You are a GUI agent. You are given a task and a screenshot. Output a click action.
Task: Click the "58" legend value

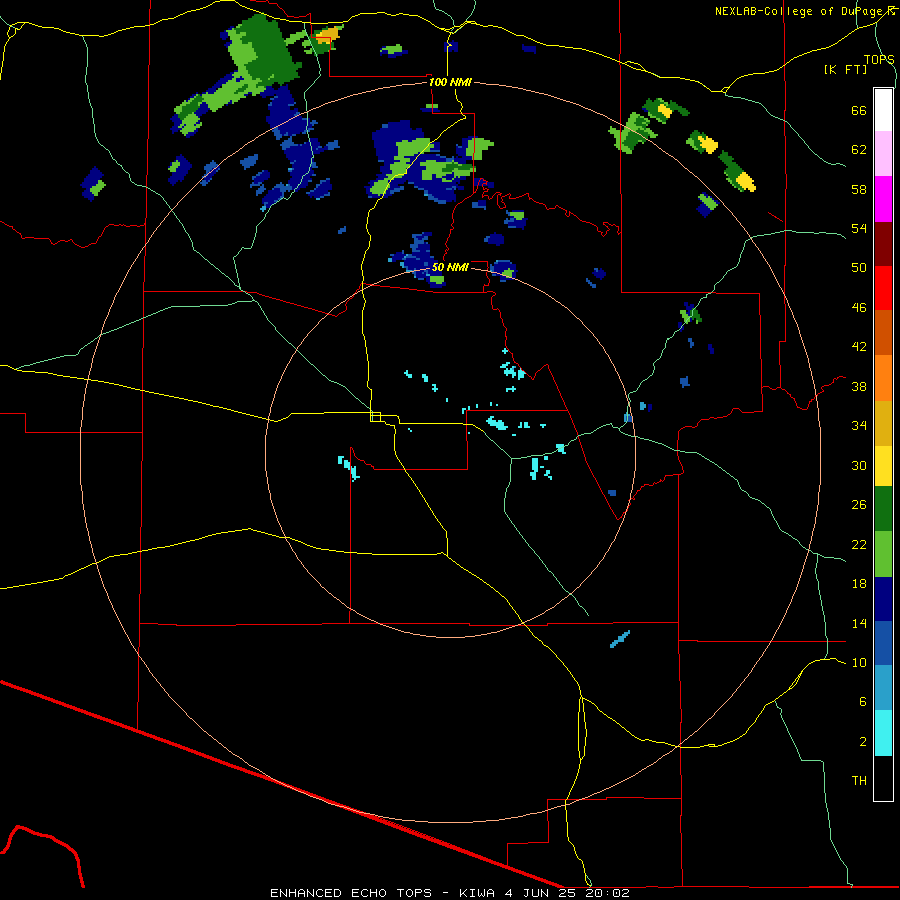[x=859, y=189]
